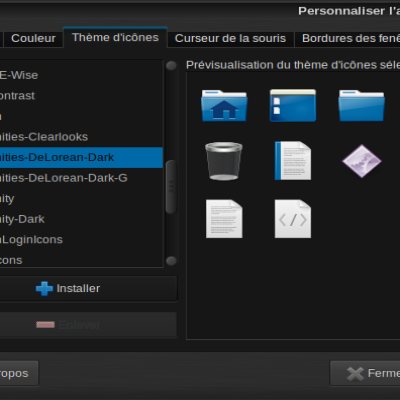The width and height of the screenshot is (400, 400).
Task: Switch to the Couleur tab
Action: coord(33,38)
